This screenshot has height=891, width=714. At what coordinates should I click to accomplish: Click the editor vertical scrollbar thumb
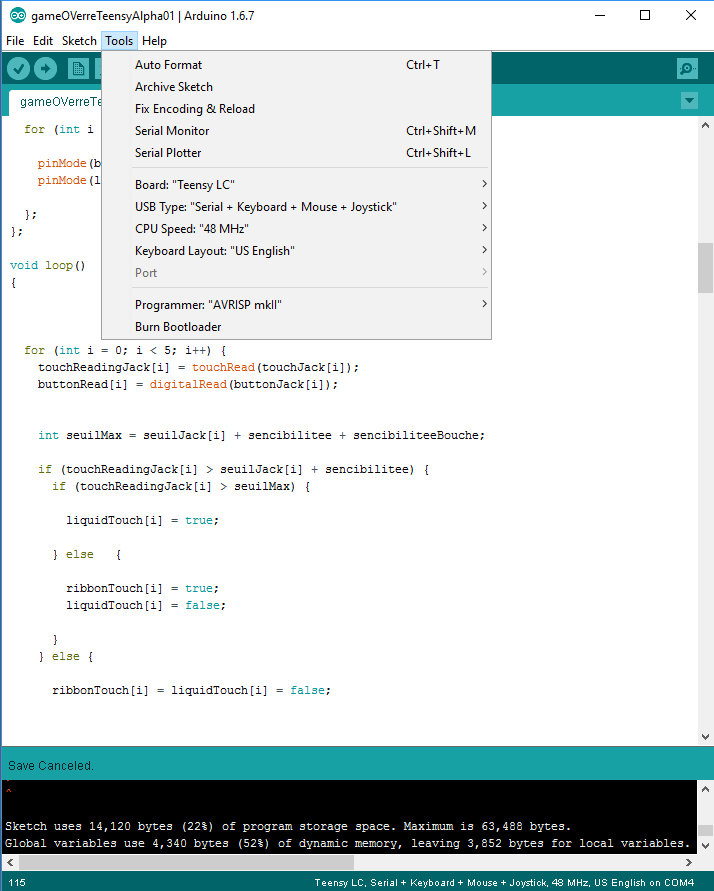pos(705,268)
